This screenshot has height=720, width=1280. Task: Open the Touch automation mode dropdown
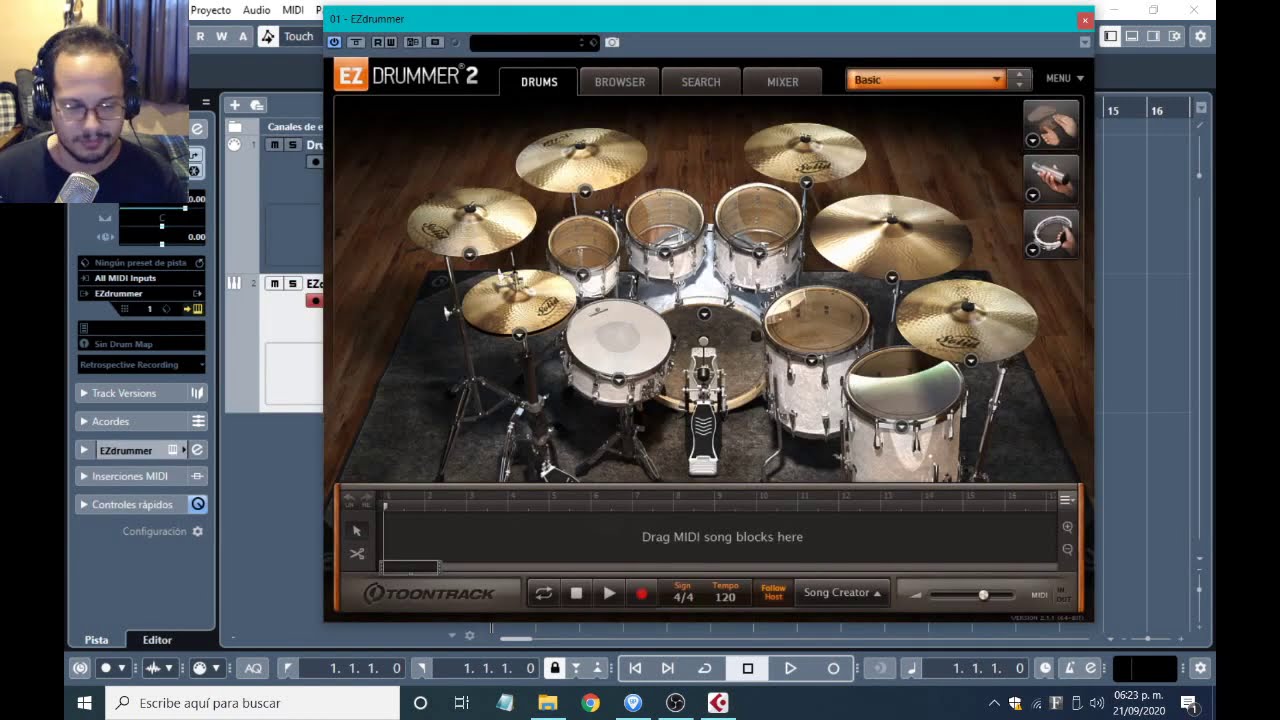click(298, 36)
